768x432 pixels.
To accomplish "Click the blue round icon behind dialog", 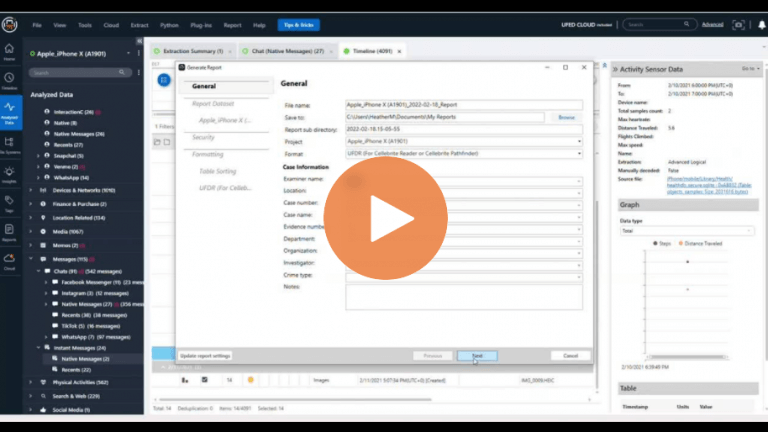I will tap(164, 80).
